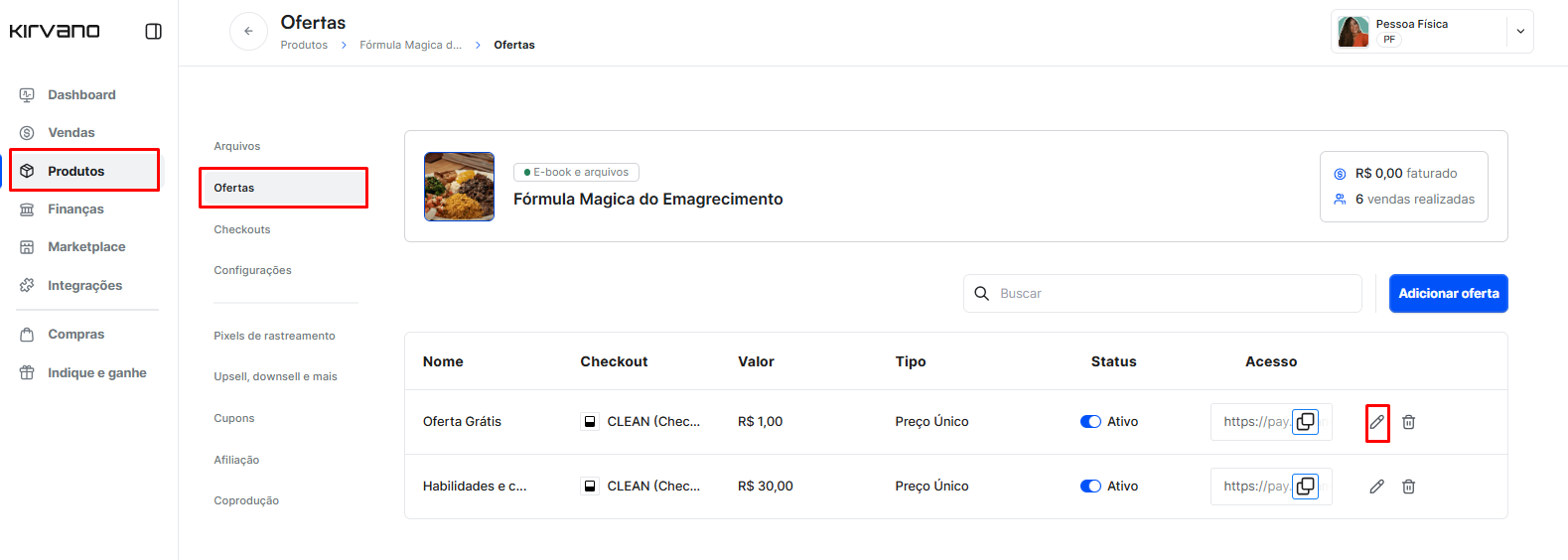
Task: Open the Checkouts section tab
Action: (242, 229)
